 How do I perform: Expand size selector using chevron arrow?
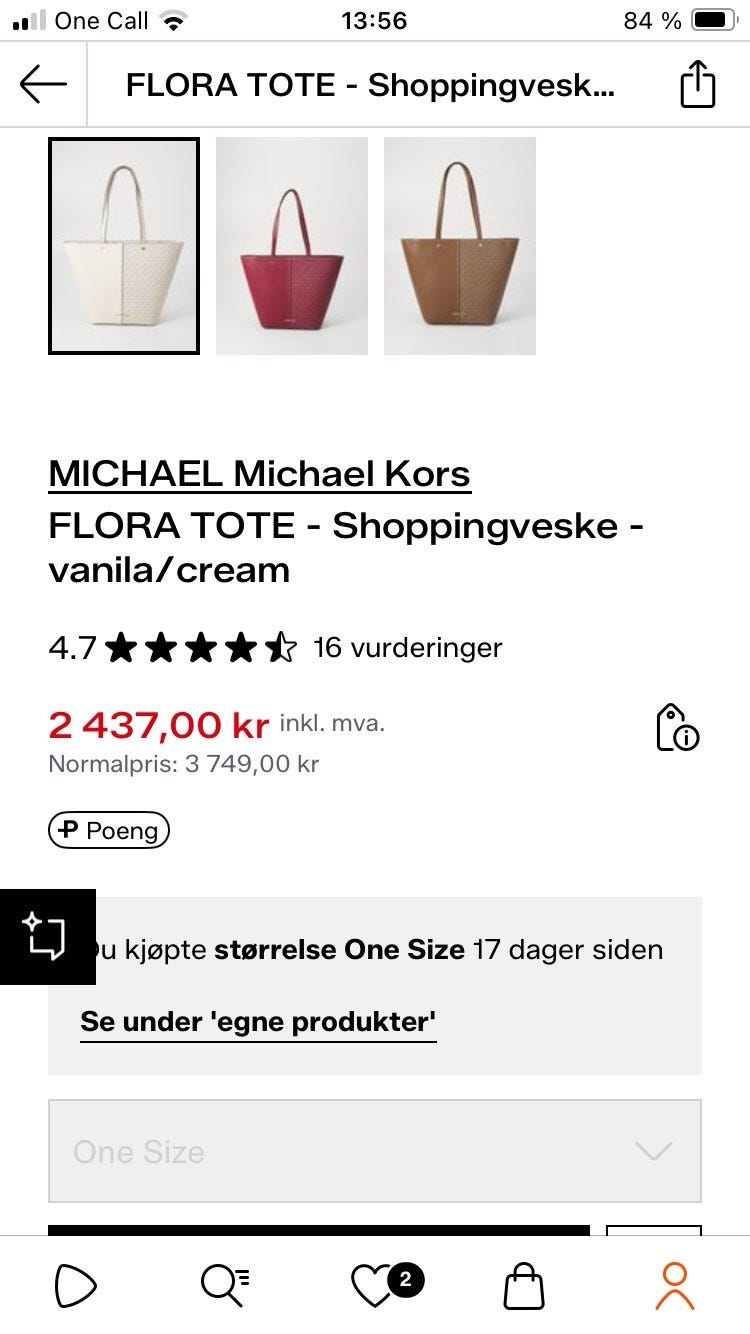[654, 1151]
